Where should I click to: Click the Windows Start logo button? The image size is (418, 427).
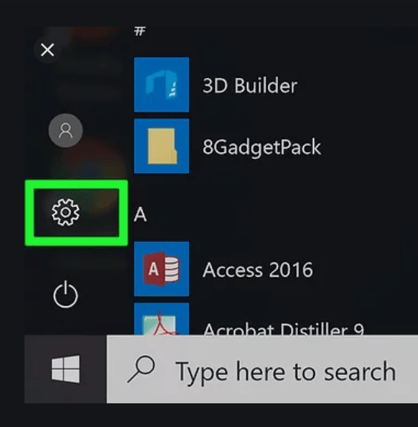tap(66, 369)
